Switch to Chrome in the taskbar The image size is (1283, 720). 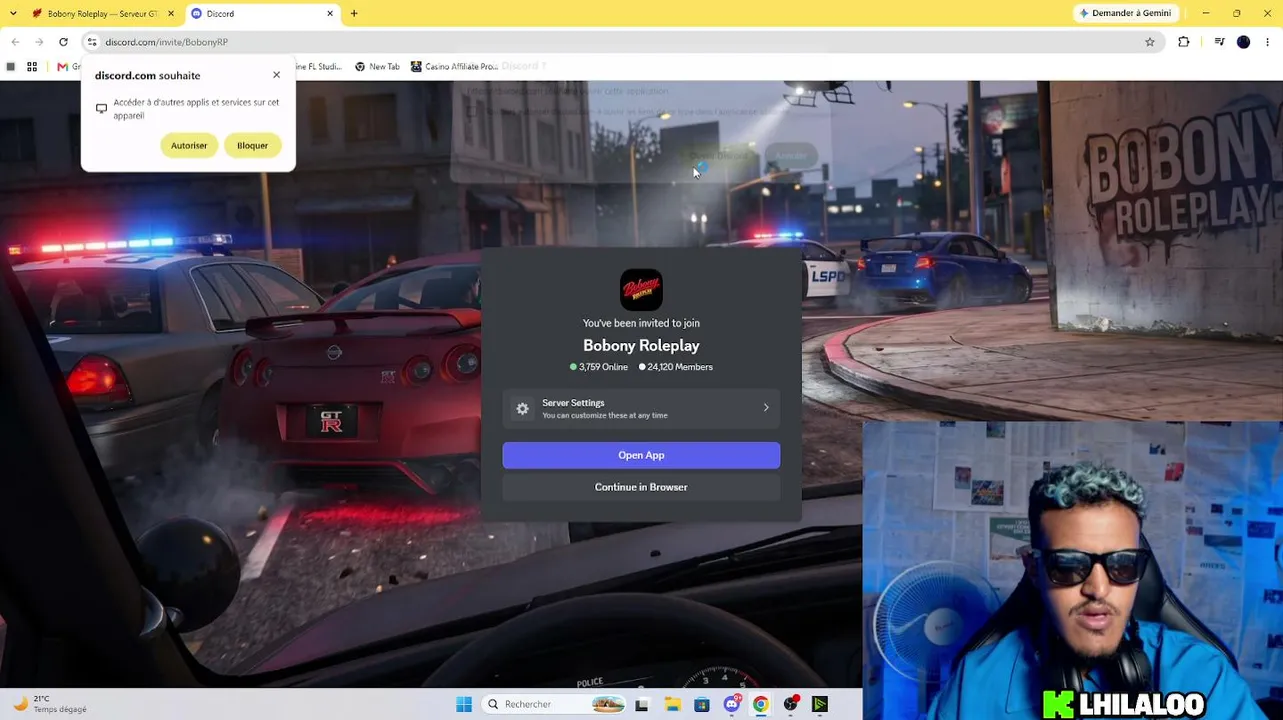pos(761,704)
